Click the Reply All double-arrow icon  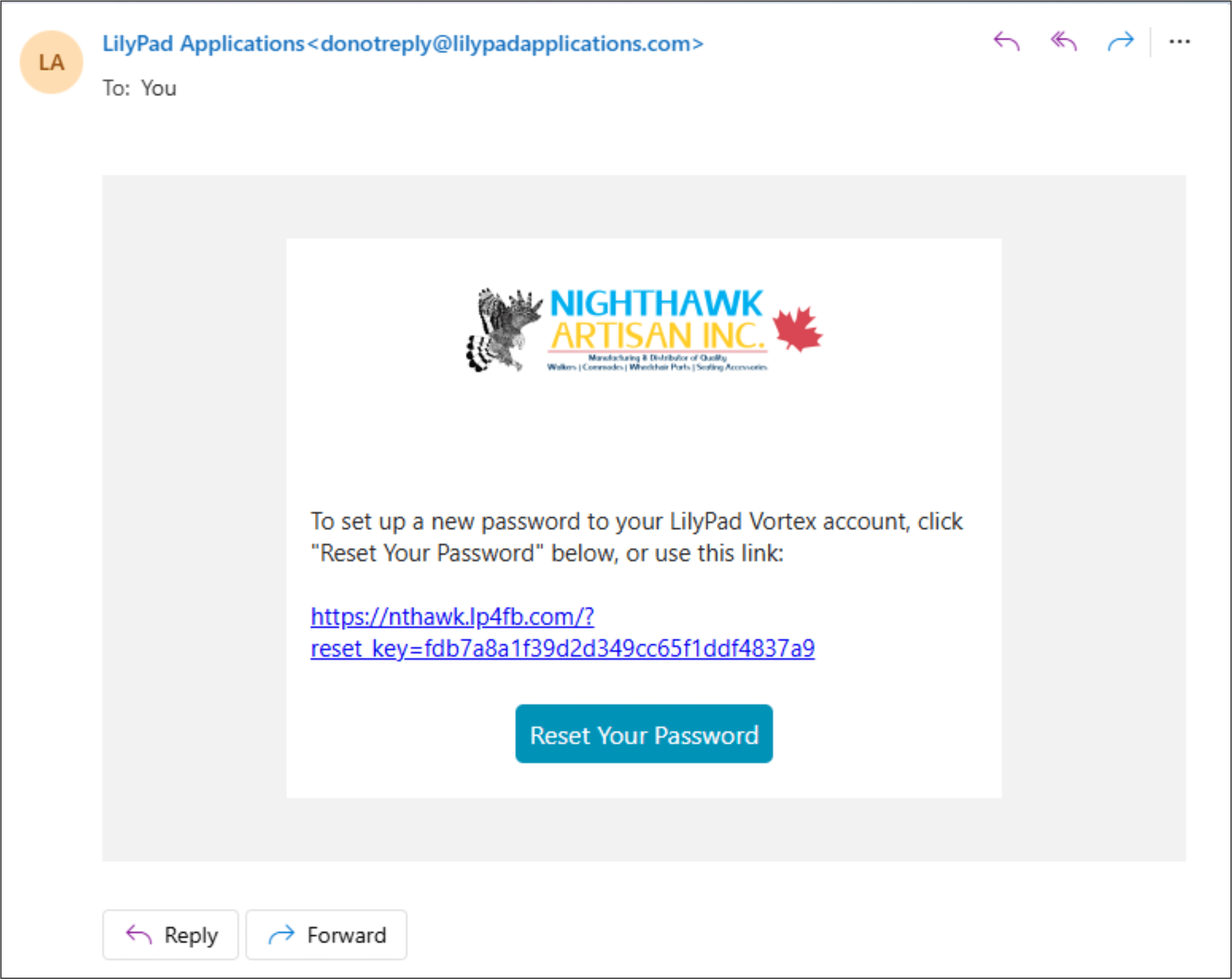point(1063,41)
